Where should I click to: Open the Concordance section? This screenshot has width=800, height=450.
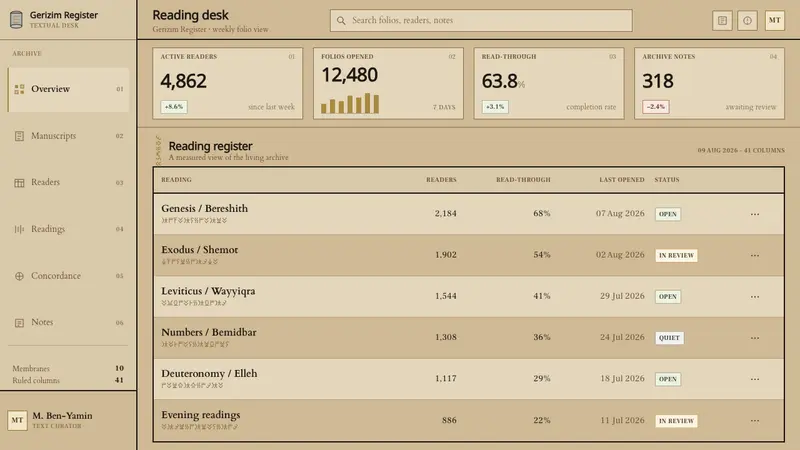pyautogui.click(x=68, y=276)
